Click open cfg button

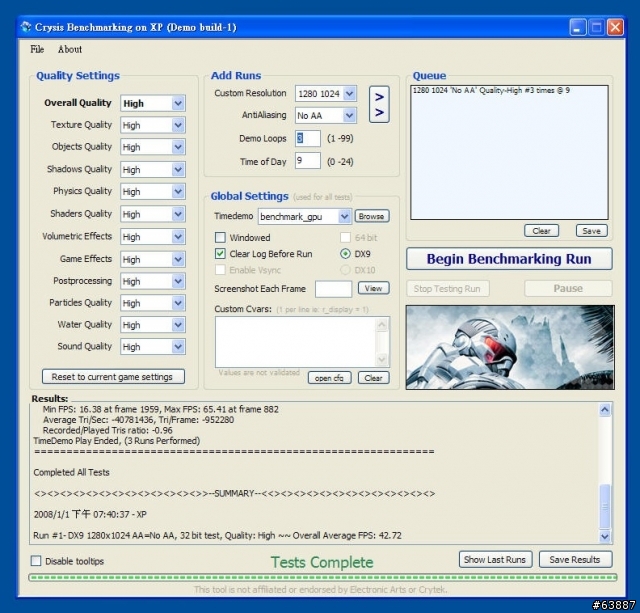point(329,378)
